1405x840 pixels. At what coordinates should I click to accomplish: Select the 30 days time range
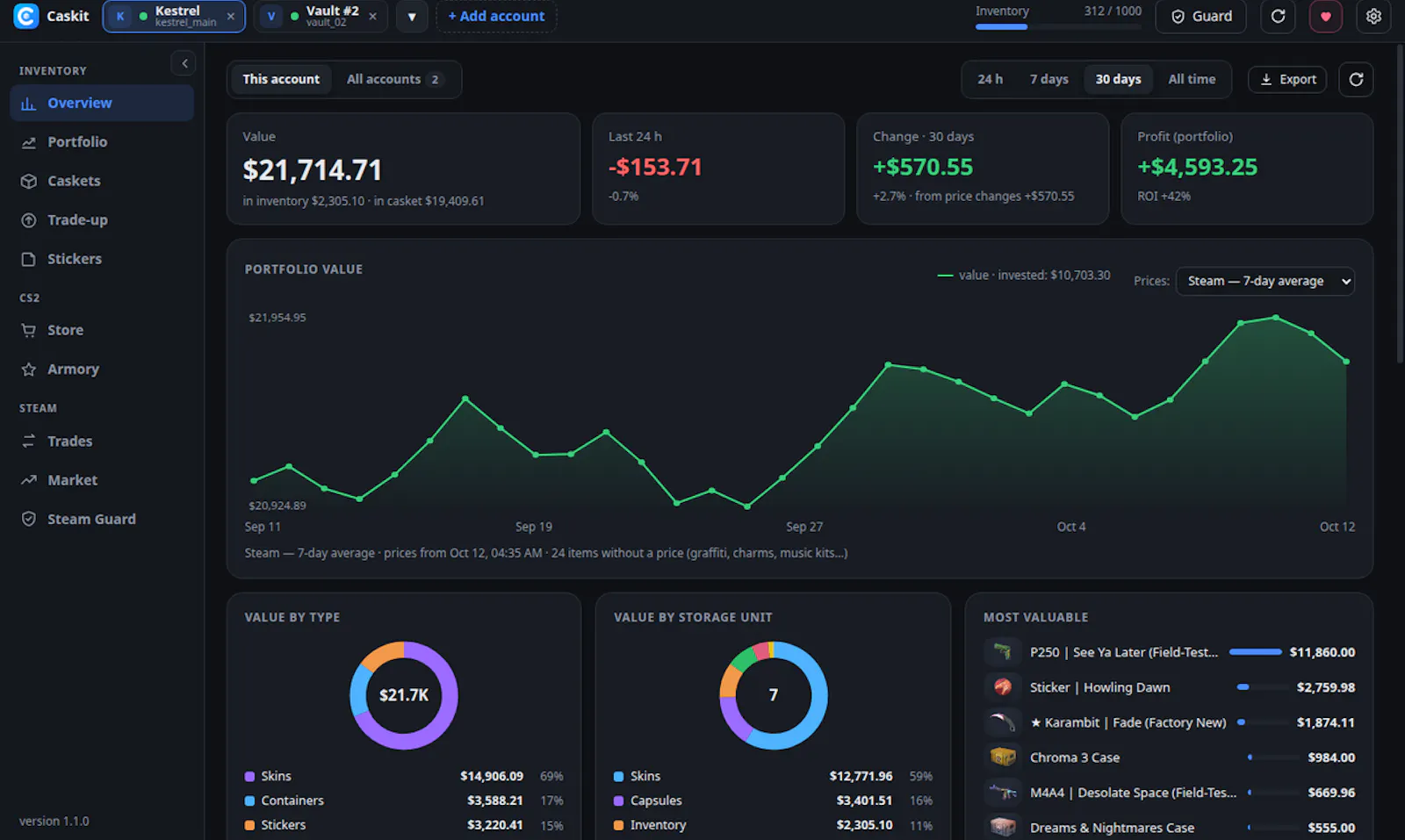1118,79
